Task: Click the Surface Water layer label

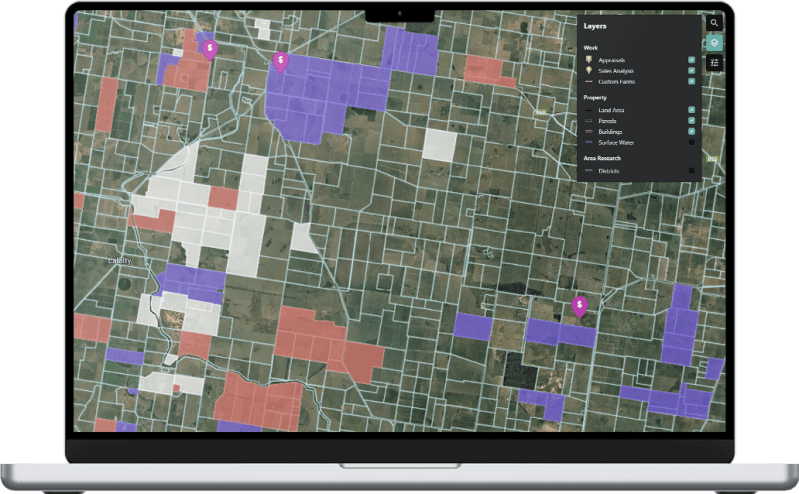Action: coord(616,143)
